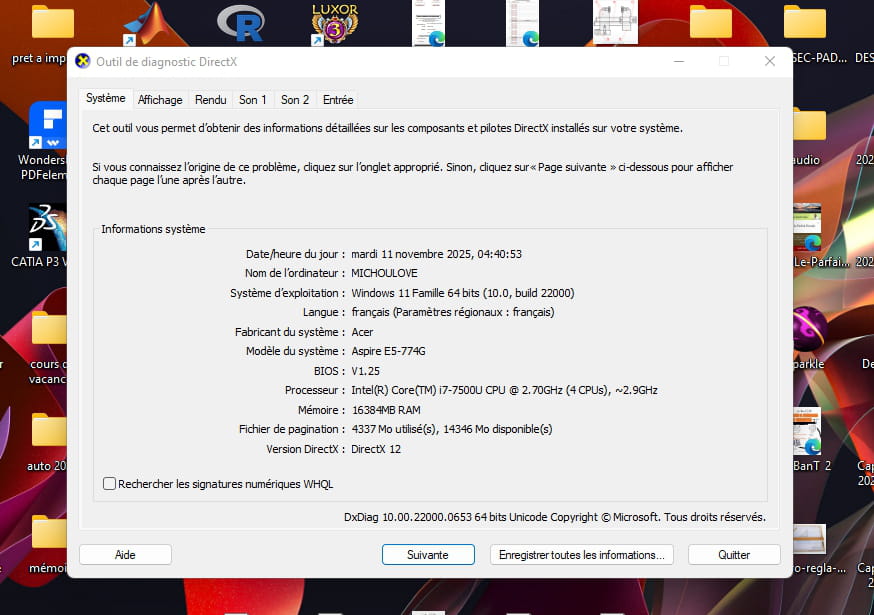The image size is (874, 615).
Task: Launch the Luxor 3 game shortcut
Action: [x=334, y=23]
